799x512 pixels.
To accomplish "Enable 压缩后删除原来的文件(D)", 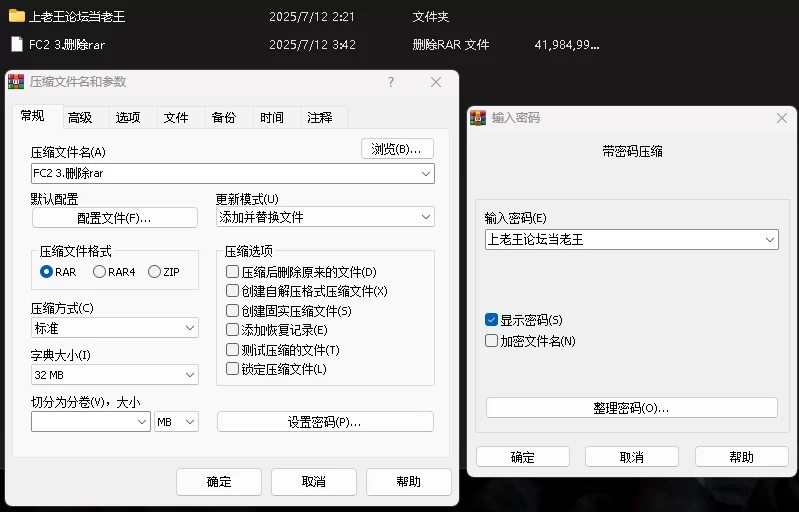I will pos(232,272).
